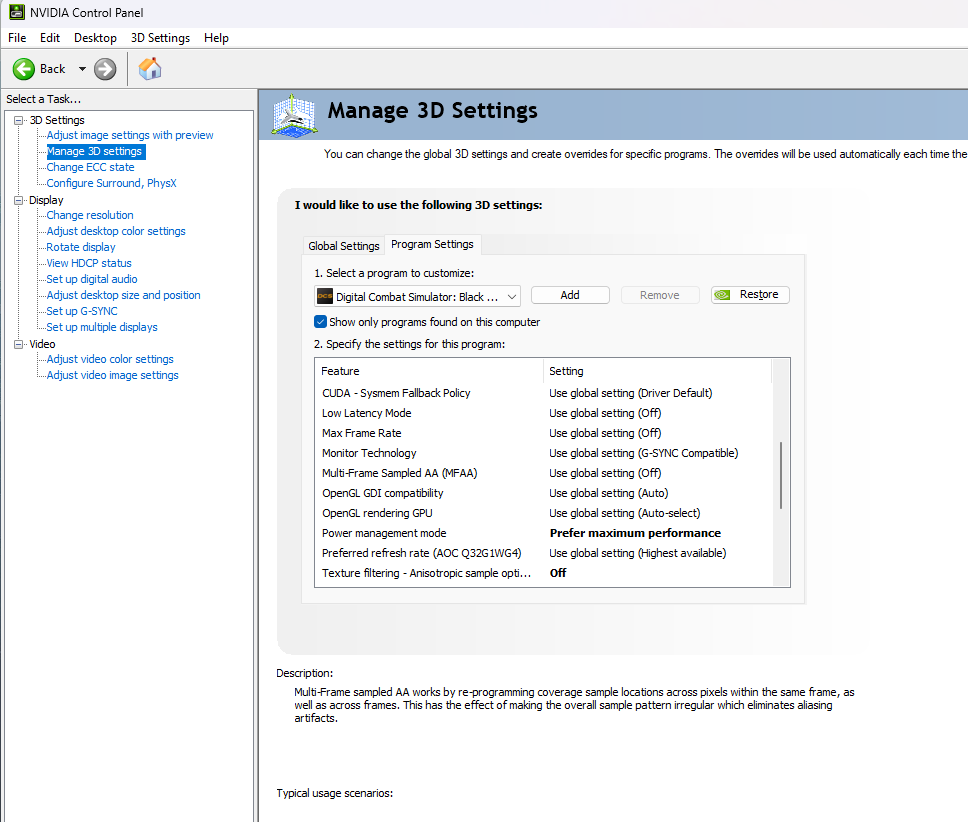Click the settings list vertical scrollbar

pos(781,475)
